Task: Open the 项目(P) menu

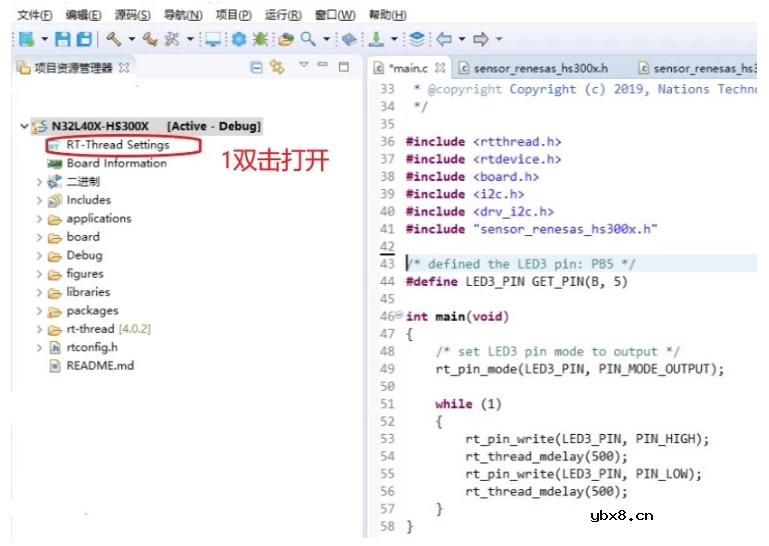Action: [x=233, y=15]
